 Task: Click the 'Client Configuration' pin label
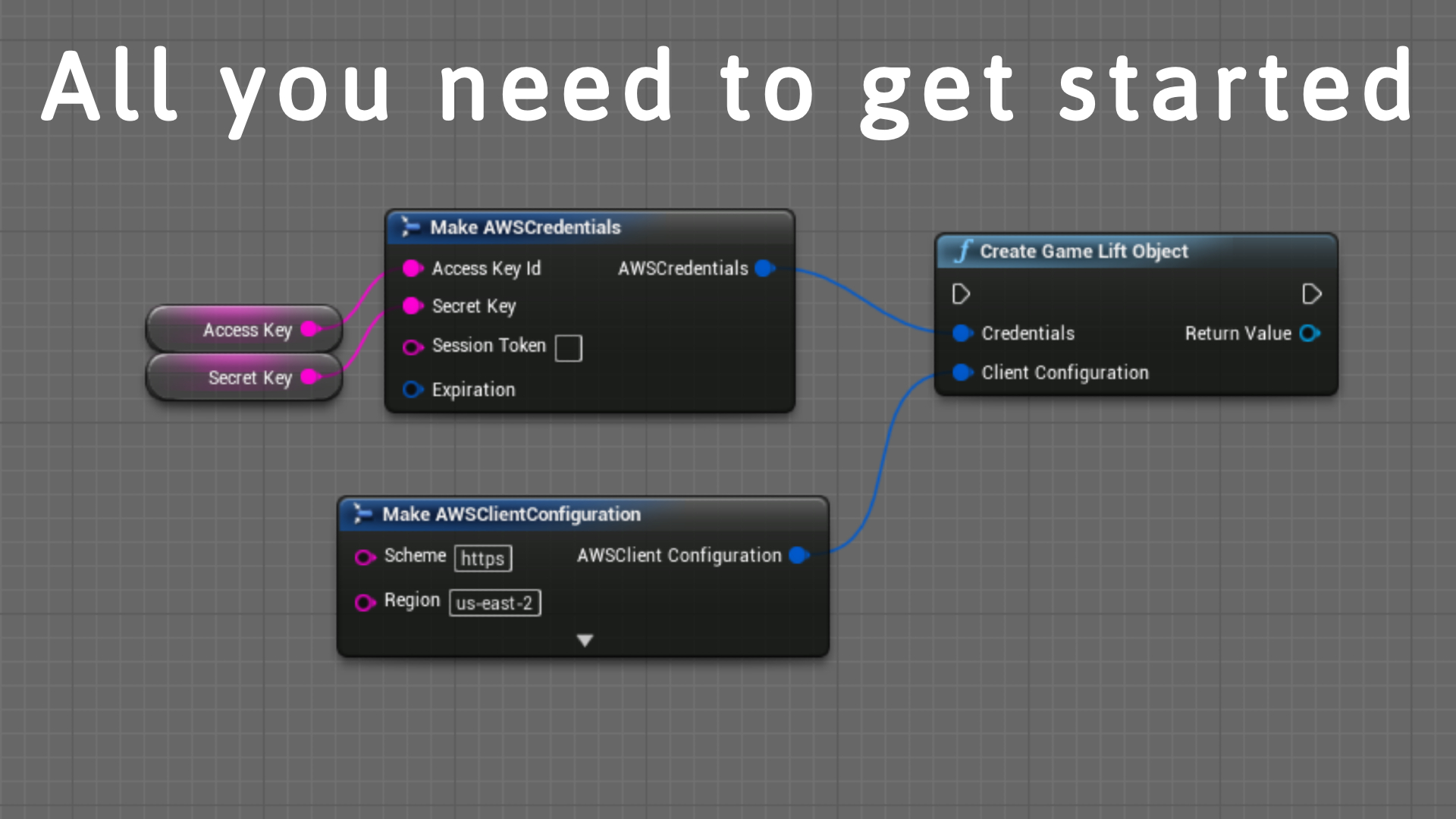[x=1065, y=372]
